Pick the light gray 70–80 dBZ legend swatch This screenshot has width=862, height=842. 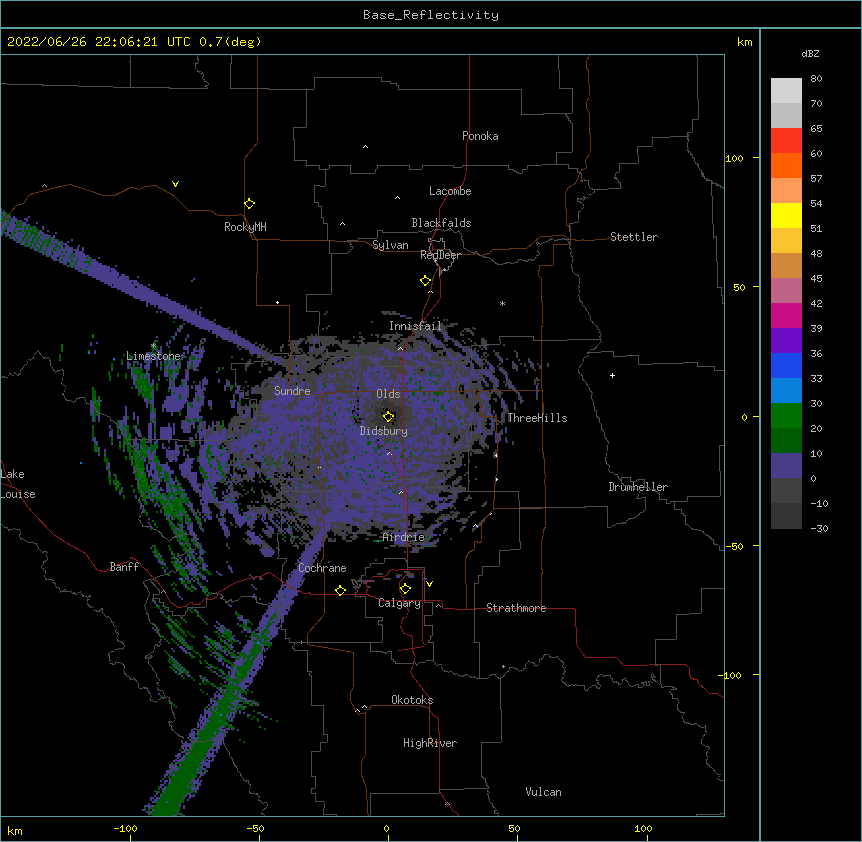click(x=786, y=91)
